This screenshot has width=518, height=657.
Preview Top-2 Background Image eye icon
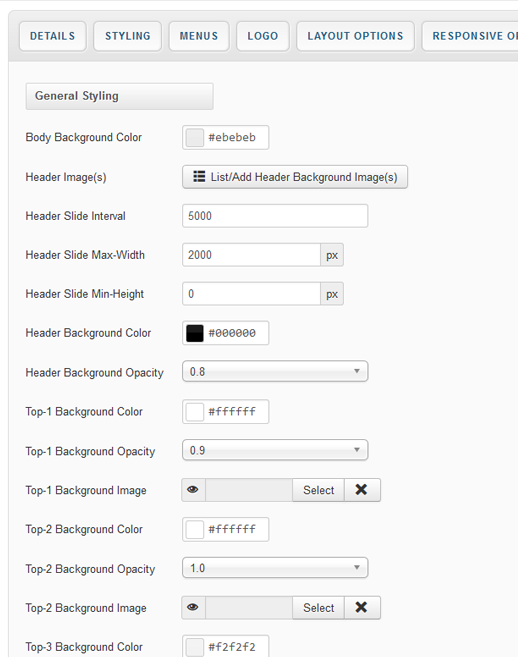[193, 608]
